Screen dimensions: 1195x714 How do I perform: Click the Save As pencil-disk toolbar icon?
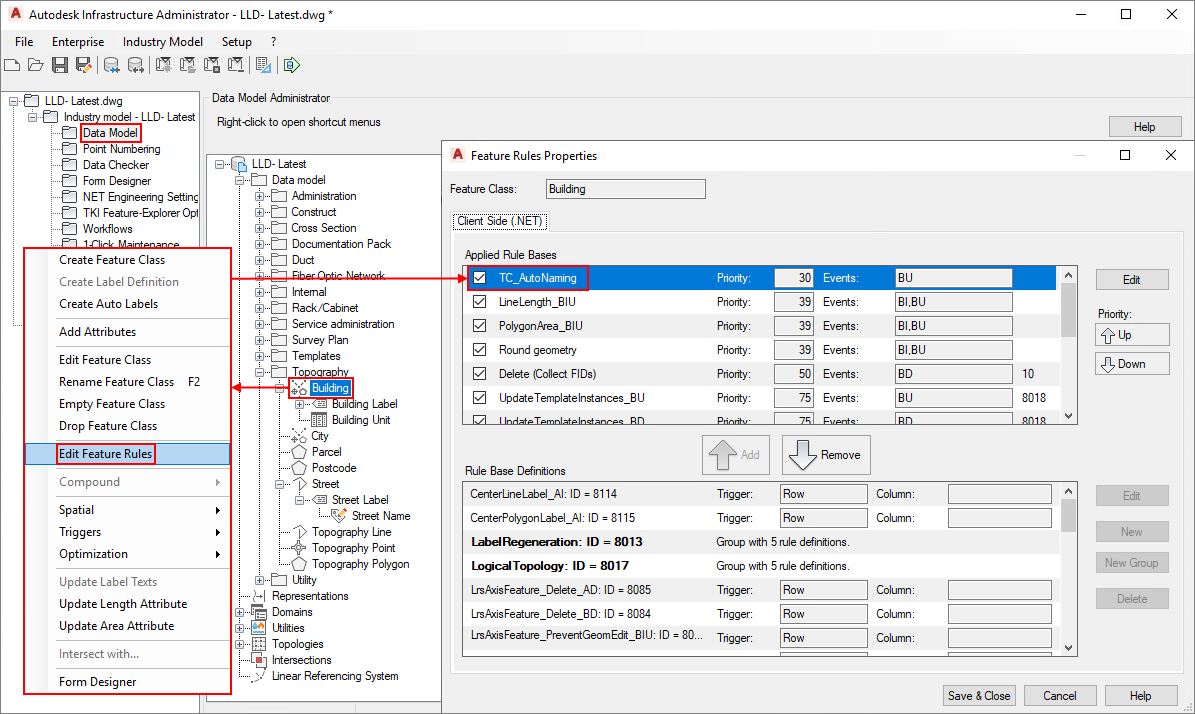83,66
